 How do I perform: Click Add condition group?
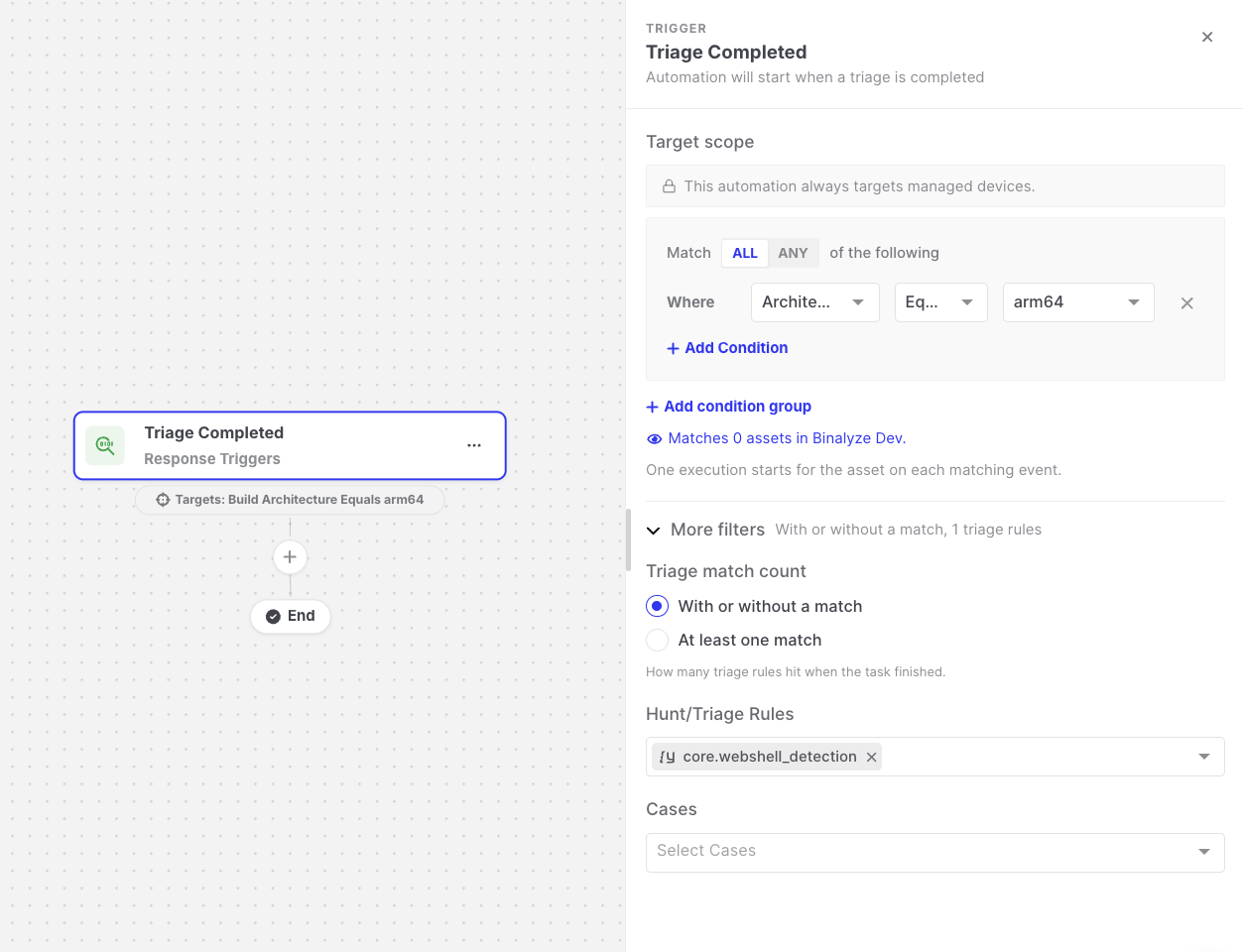(x=728, y=407)
